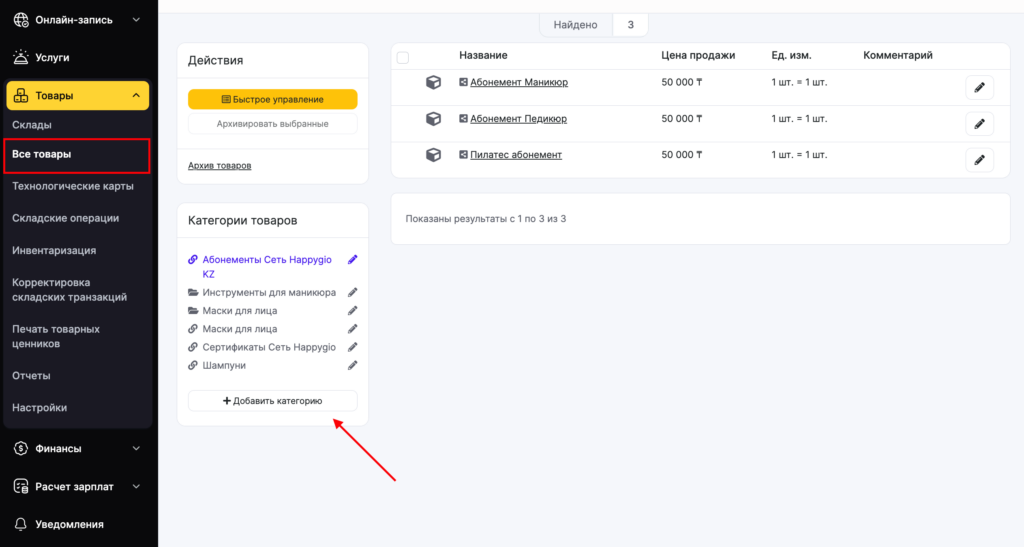Toggle the select-all checkbox in table header
Viewport: 1024px width, 547px height.
pos(403,57)
